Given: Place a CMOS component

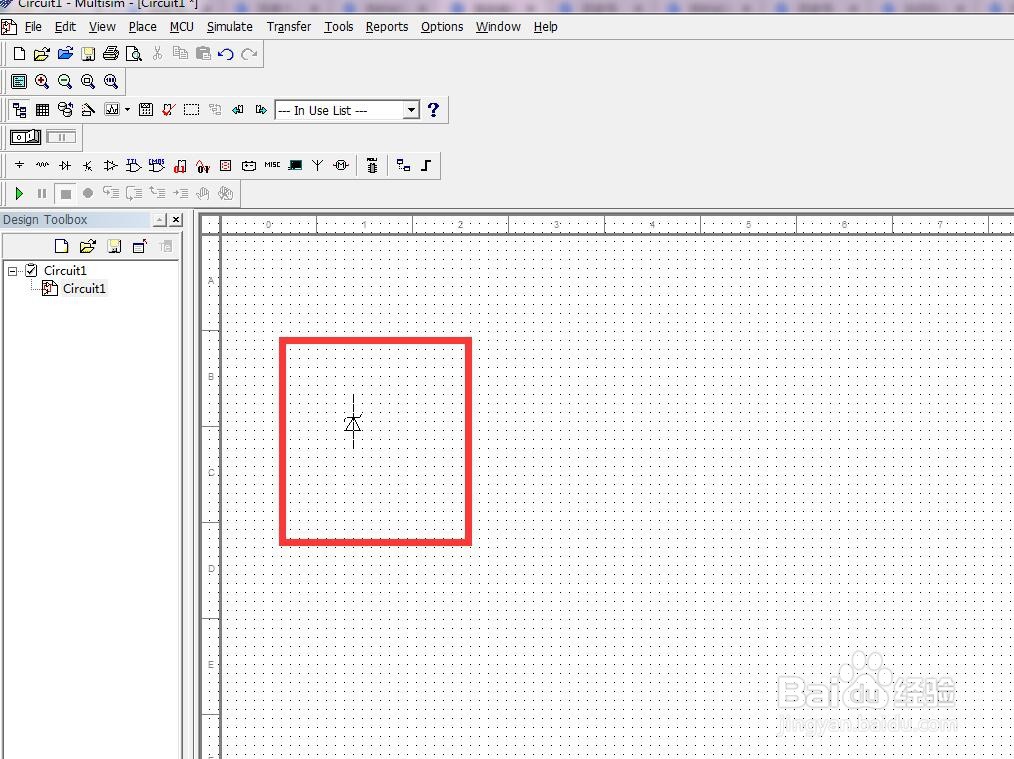Looking at the screenshot, I should 156,166.
